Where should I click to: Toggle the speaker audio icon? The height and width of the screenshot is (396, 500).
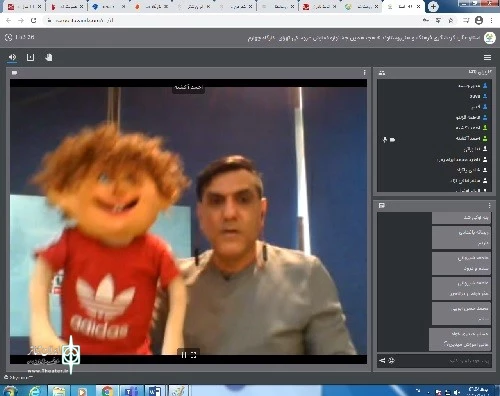[x=12, y=57]
